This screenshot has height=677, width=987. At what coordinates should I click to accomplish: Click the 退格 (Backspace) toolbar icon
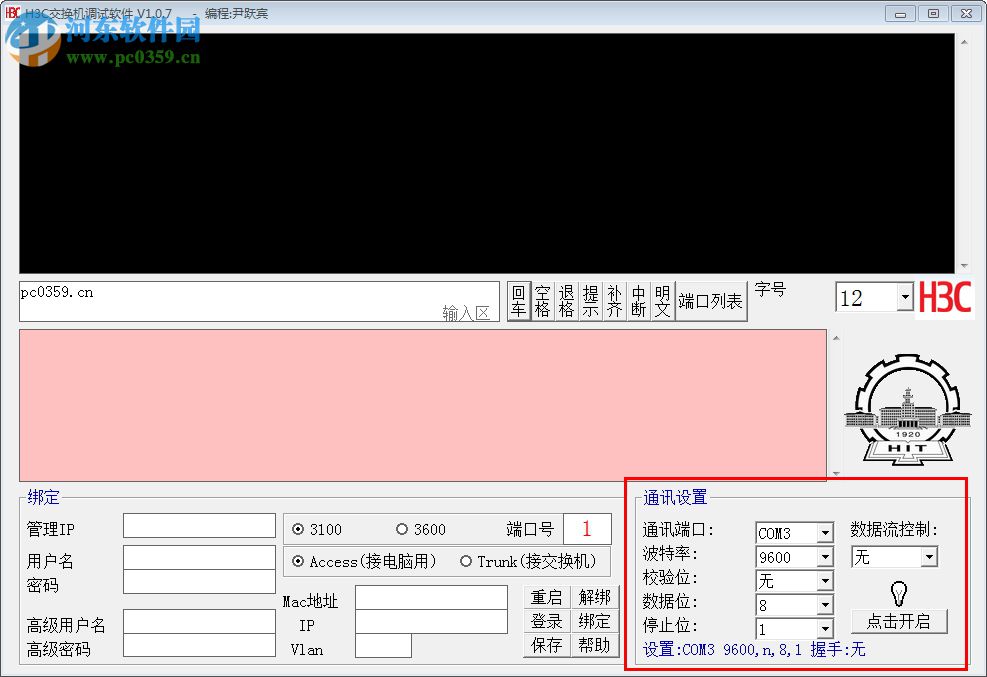click(x=566, y=298)
